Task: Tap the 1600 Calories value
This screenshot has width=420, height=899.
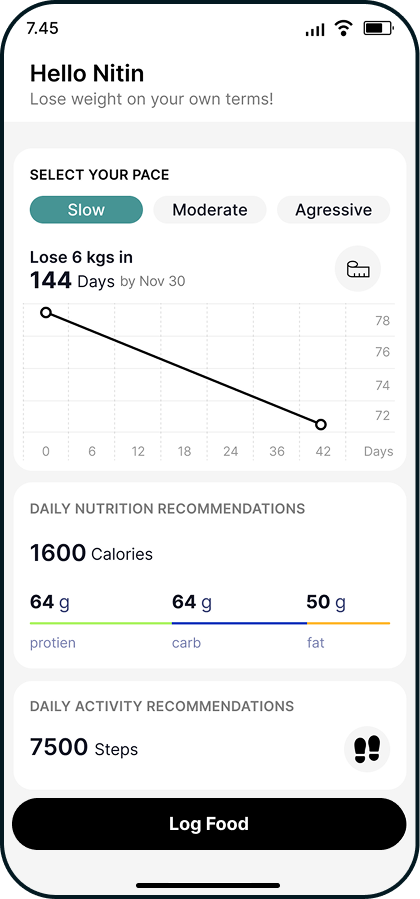Action: click(91, 553)
